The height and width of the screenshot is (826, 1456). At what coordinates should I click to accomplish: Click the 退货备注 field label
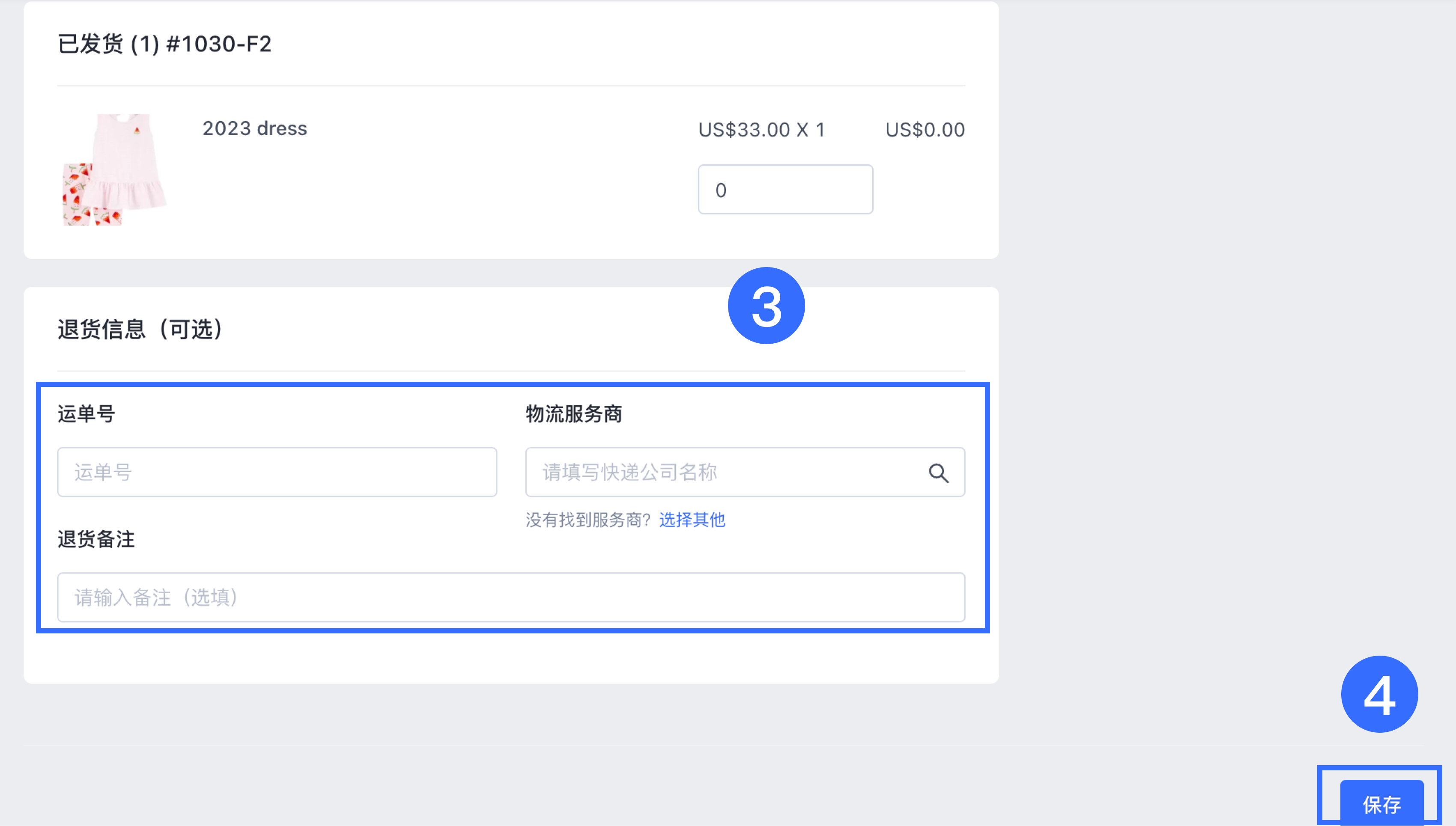(x=96, y=540)
